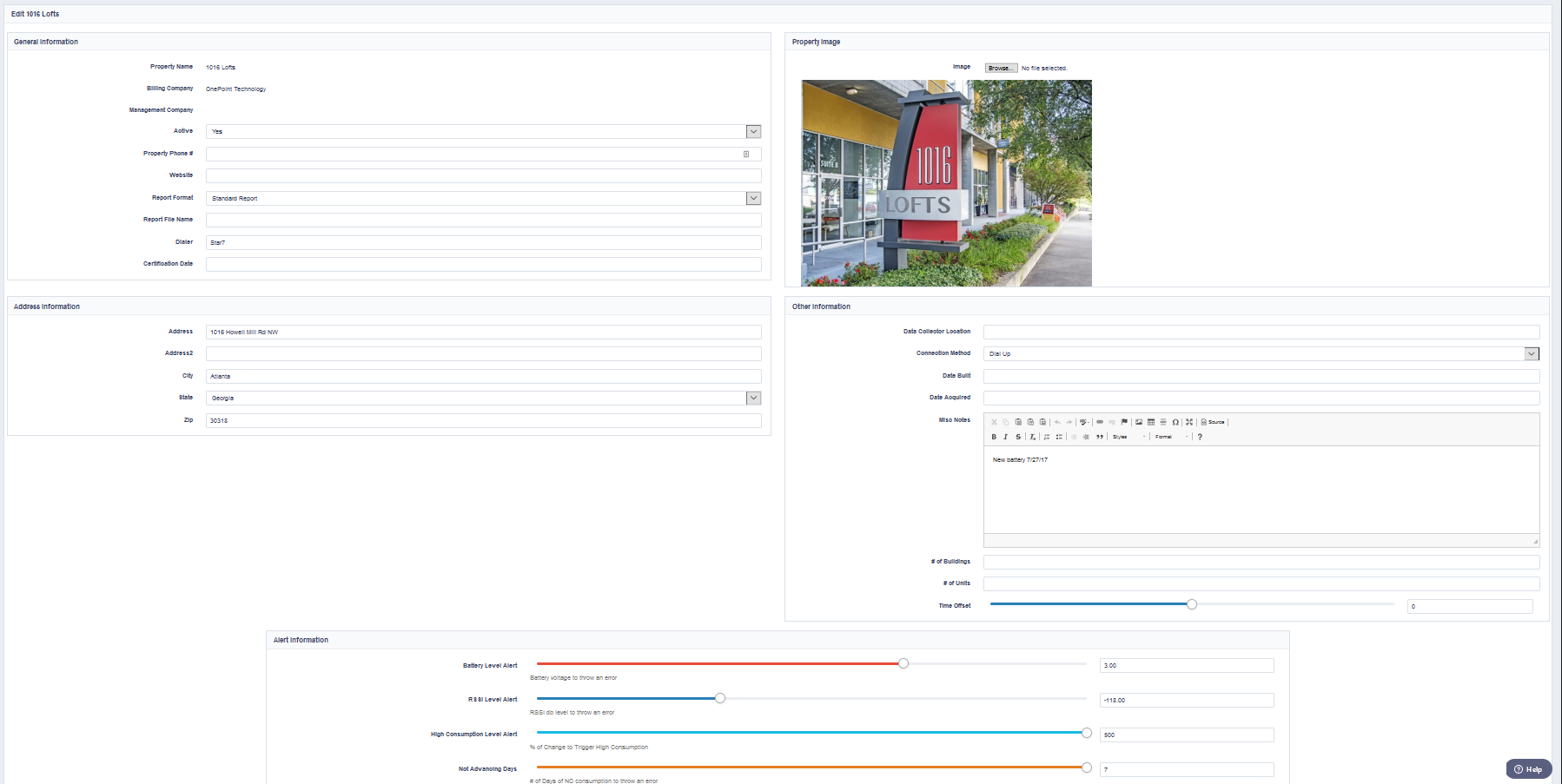Click the Battery Level Alert slider handle
The height and width of the screenshot is (784, 1562).
pos(903,662)
